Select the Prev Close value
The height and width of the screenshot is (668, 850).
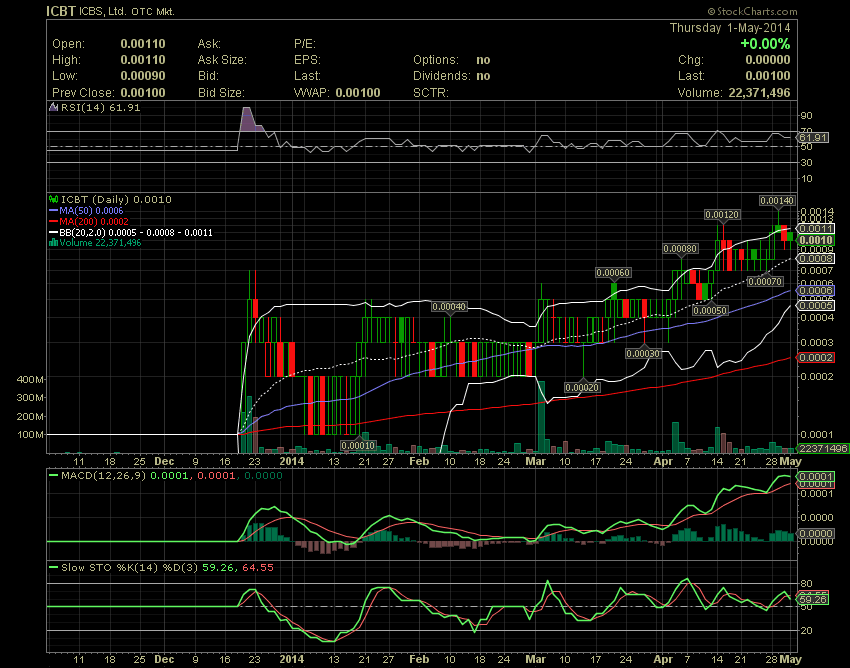143,93
